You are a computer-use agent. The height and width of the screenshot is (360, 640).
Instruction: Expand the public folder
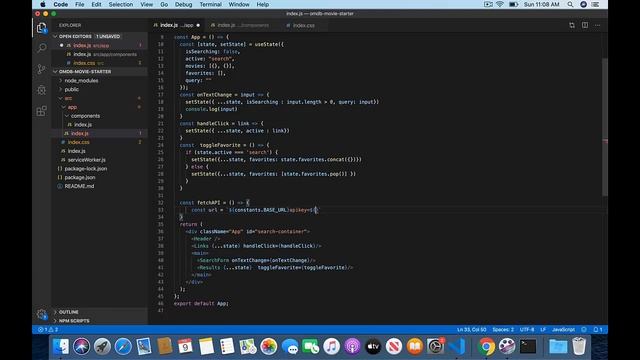click(x=71, y=89)
